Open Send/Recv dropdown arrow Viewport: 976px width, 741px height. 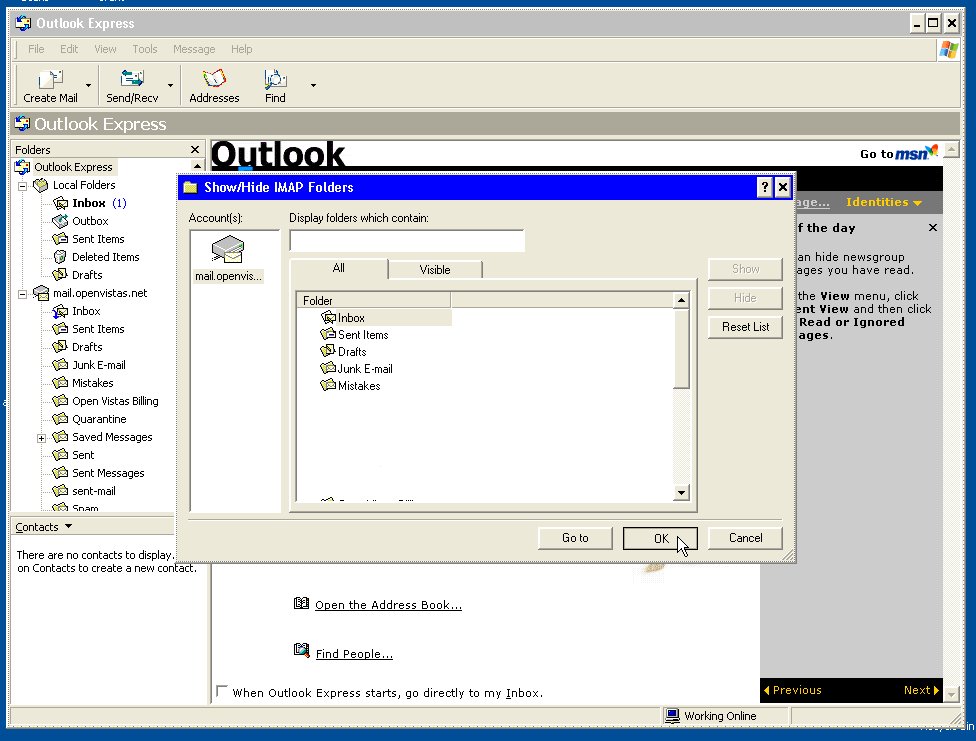click(170, 85)
